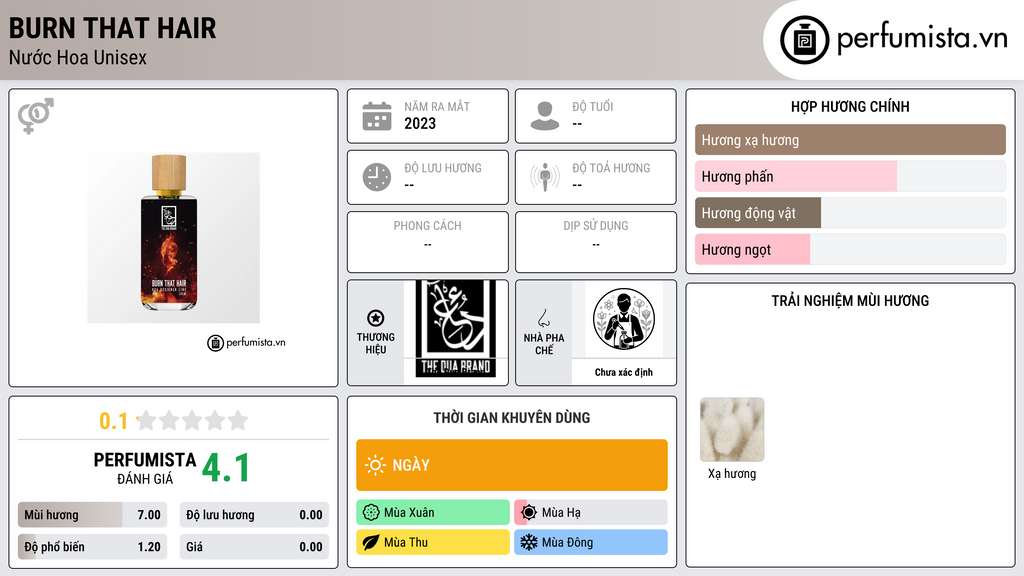
Task: Click the calendar icon beside Năm ra mắt
Action: point(377,116)
